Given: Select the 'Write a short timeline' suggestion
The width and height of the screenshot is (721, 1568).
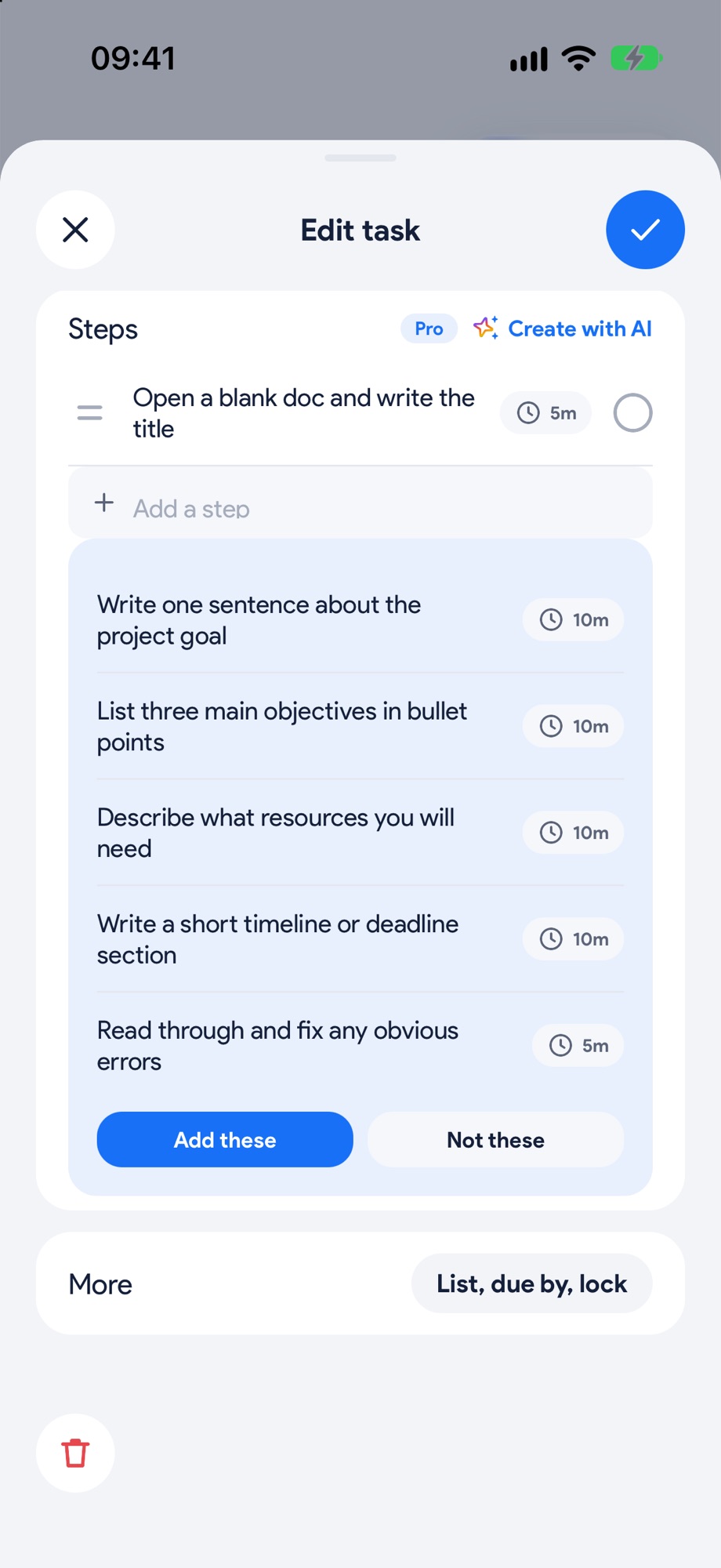Looking at the screenshot, I should click(278, 939).
